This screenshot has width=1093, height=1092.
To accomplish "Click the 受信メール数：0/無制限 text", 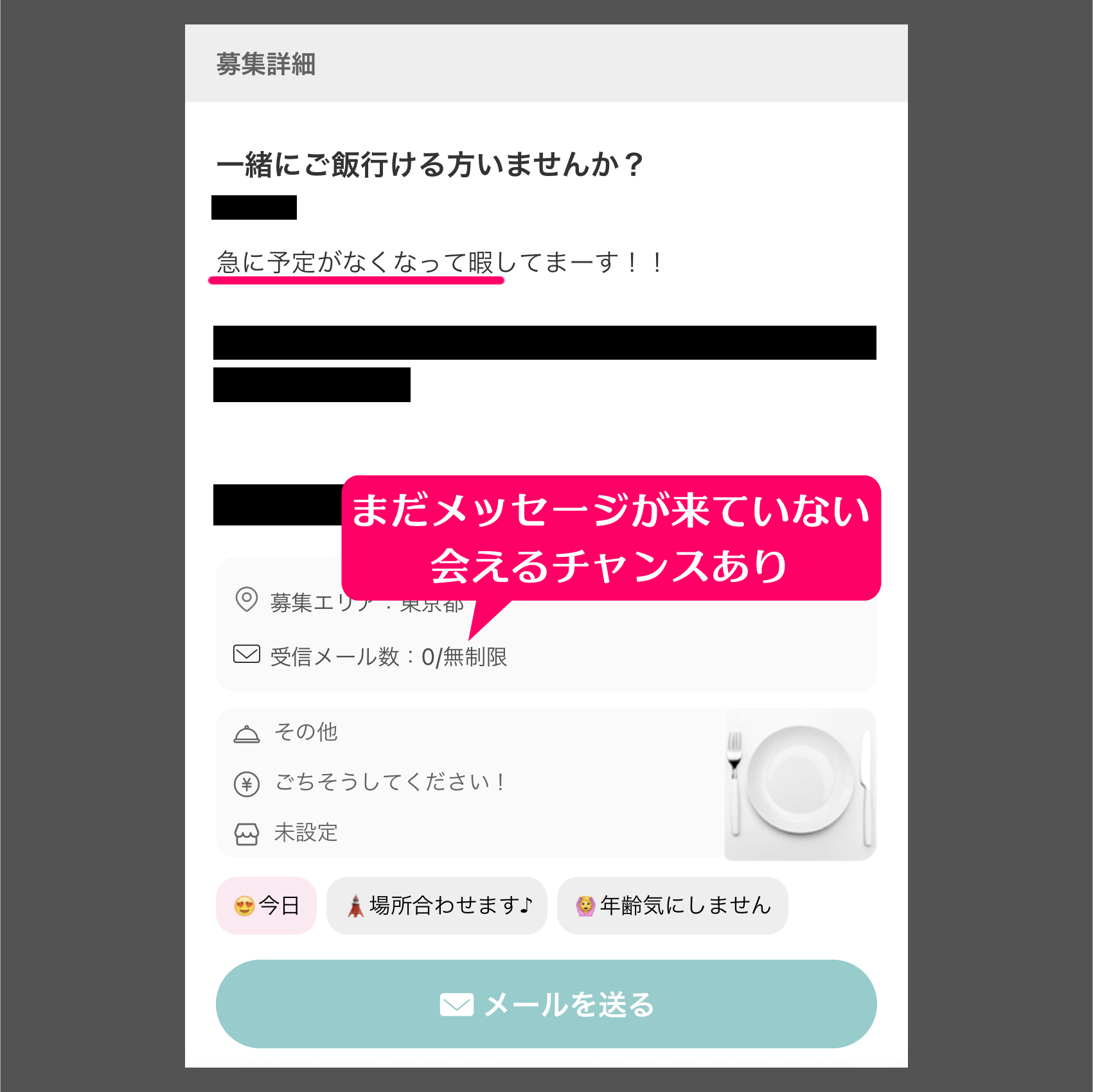I will coord(389,656).
